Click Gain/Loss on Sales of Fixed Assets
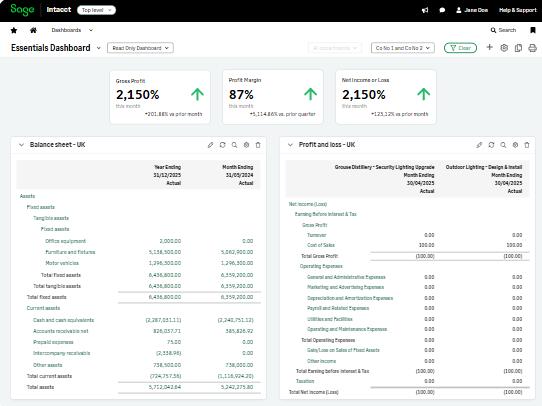The image size is (542, 406). tap(343, 350)
